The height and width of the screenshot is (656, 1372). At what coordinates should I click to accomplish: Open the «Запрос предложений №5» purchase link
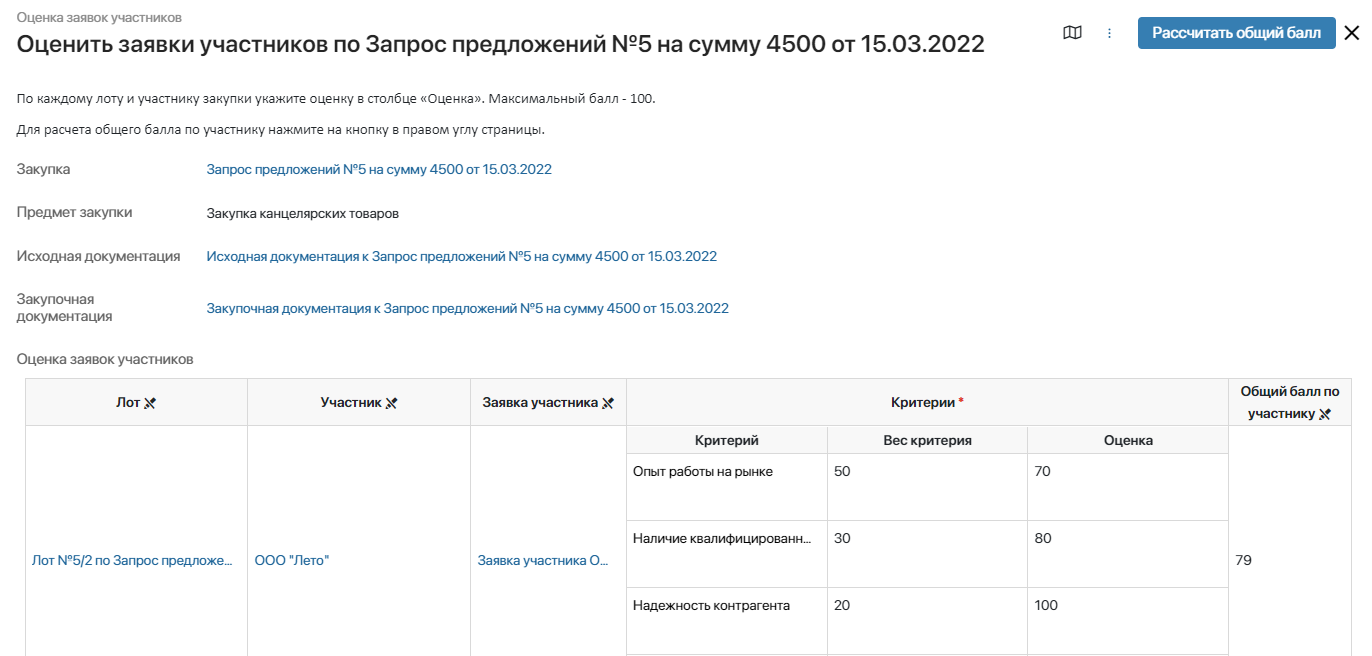point(378,169)
